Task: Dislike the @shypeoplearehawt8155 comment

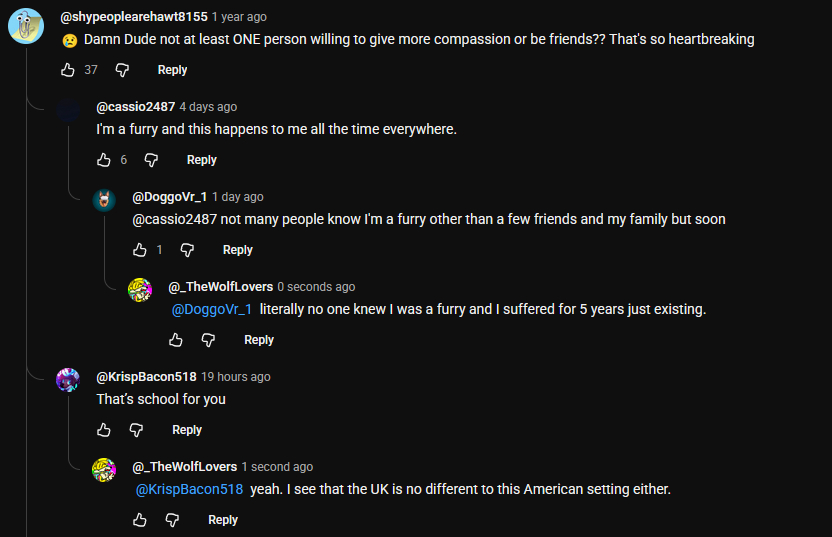Action: click(122, 70)
